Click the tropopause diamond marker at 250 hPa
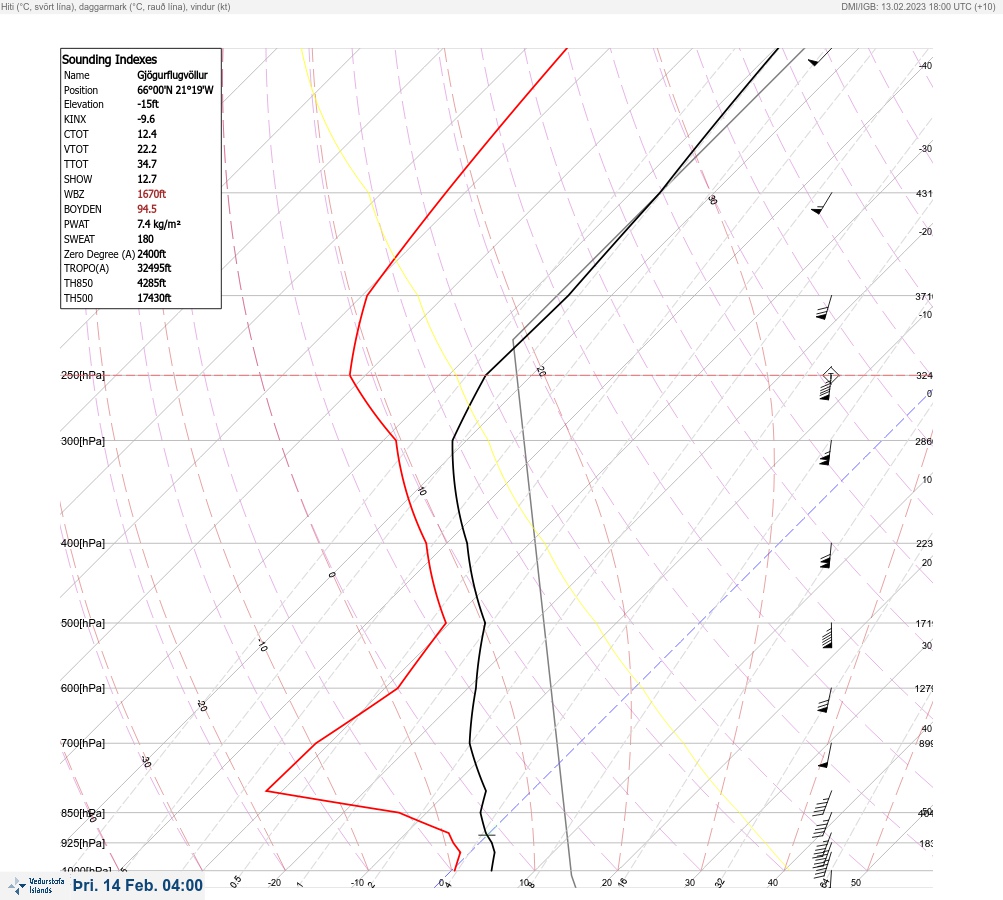 click(830, 375)
